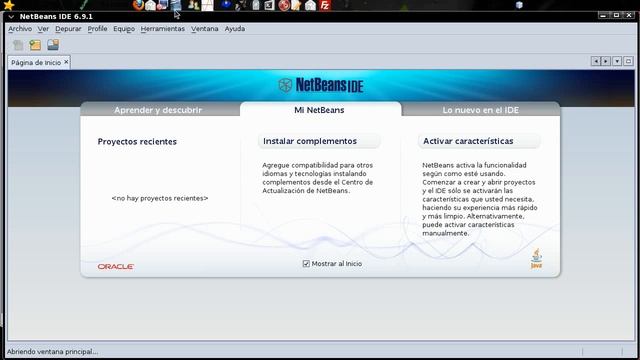Select the Mi NetBeans tab

[320, 110]
